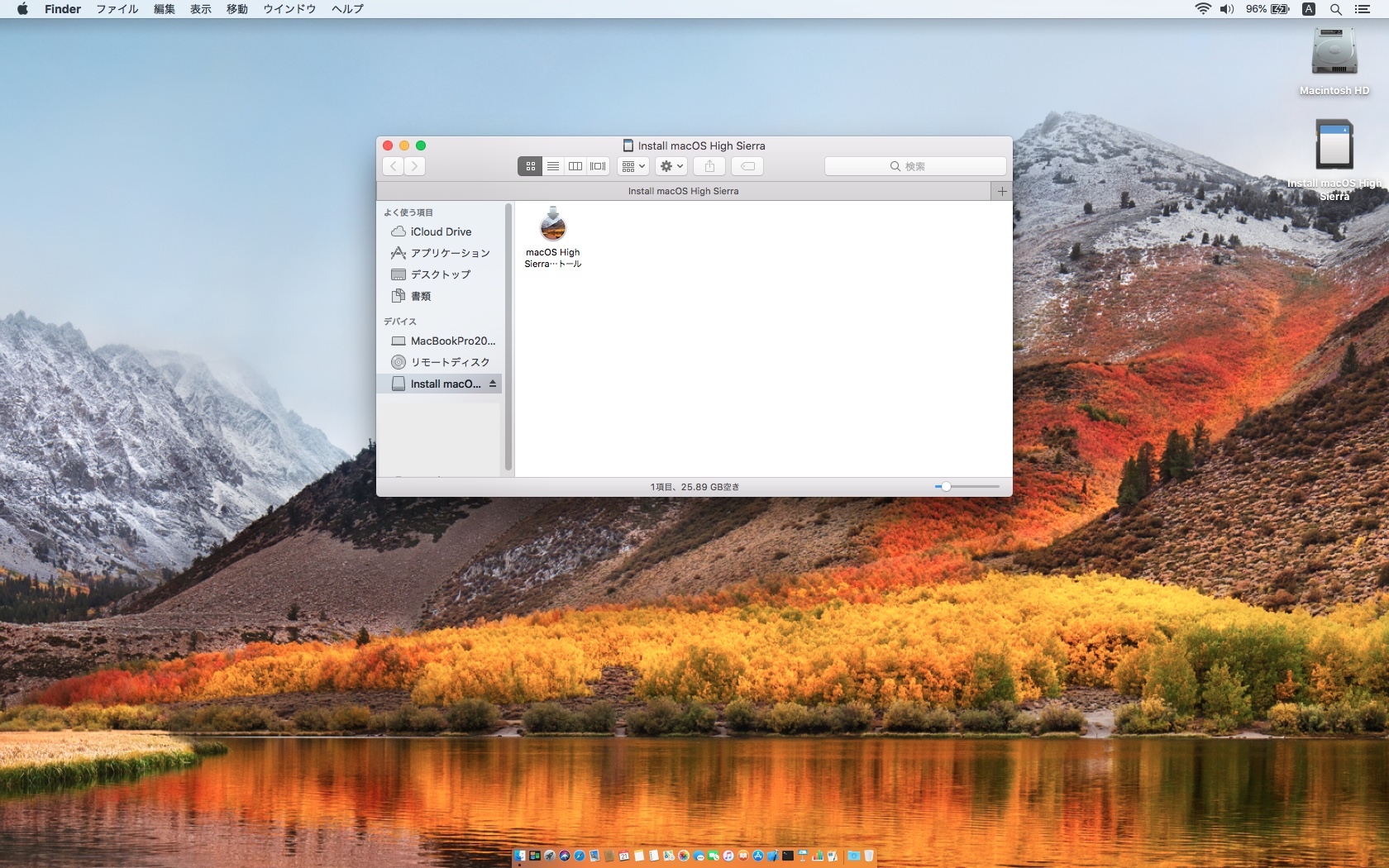Open the input source menu
Image resolution: width=1389 pixels, height=868 pixels.
coord(1309,9)
